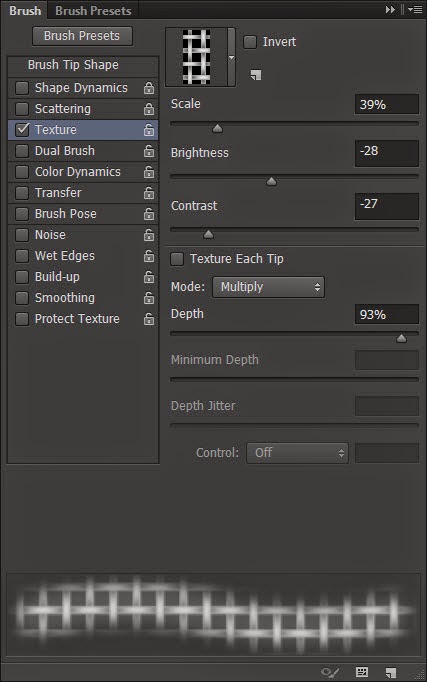This screenshot has width=427, height=682.
Task: Toggle live tip brush preview icon
Action: point(330,672)
